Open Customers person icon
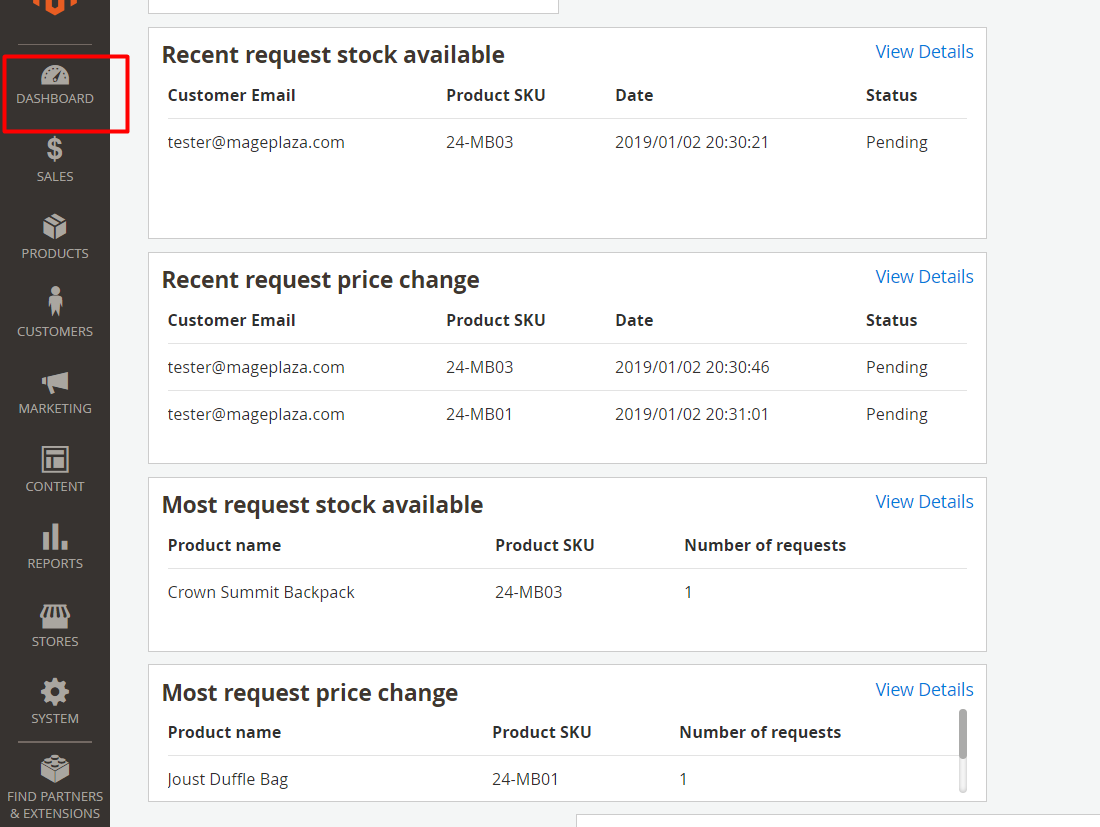This screenshot has width=1100, height=827. coord(55,303)
